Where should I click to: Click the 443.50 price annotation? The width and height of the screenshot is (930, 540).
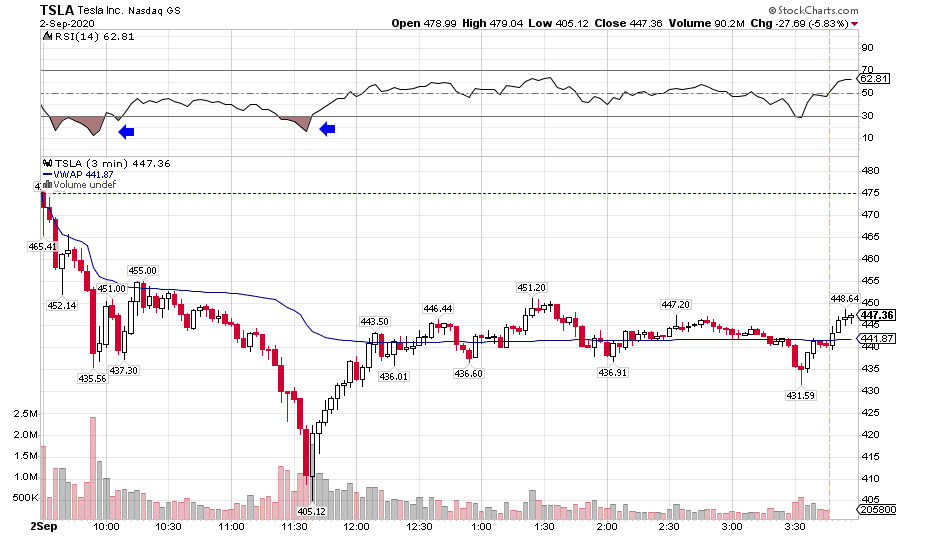pyautogui.click(x=374, y=322)
